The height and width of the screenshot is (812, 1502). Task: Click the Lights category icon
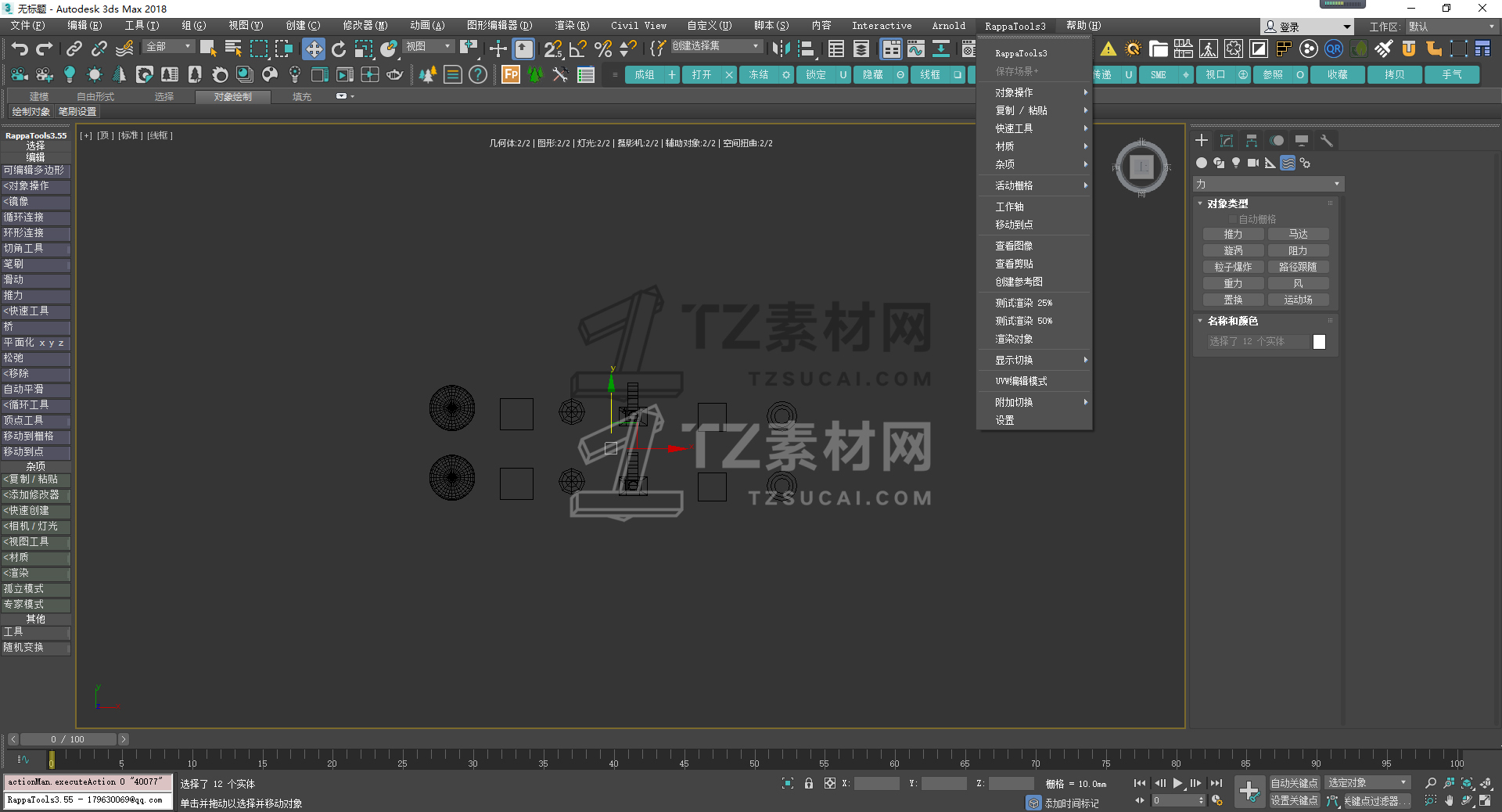coord(1236,163)
